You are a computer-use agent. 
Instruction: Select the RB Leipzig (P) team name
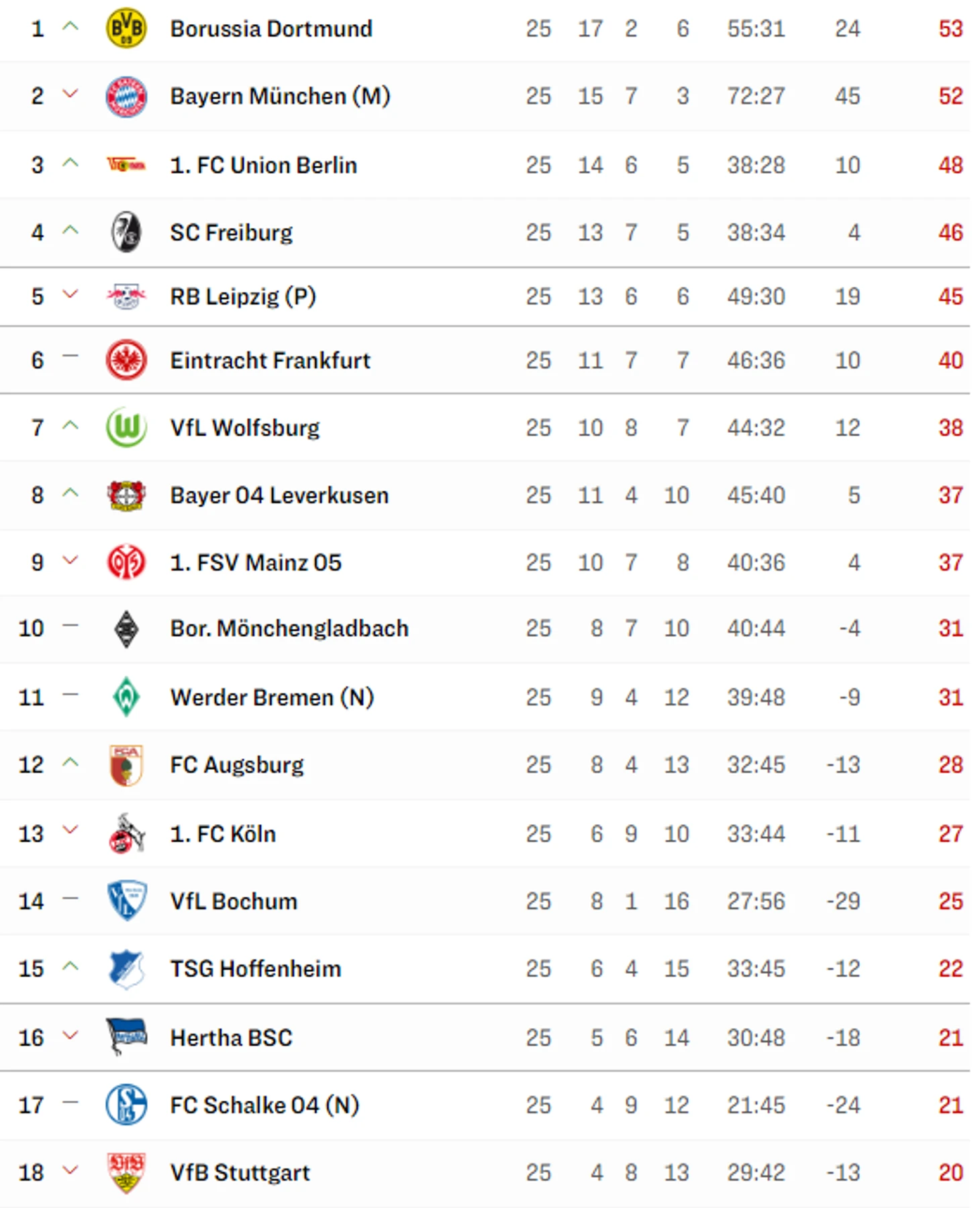point(242,297)
